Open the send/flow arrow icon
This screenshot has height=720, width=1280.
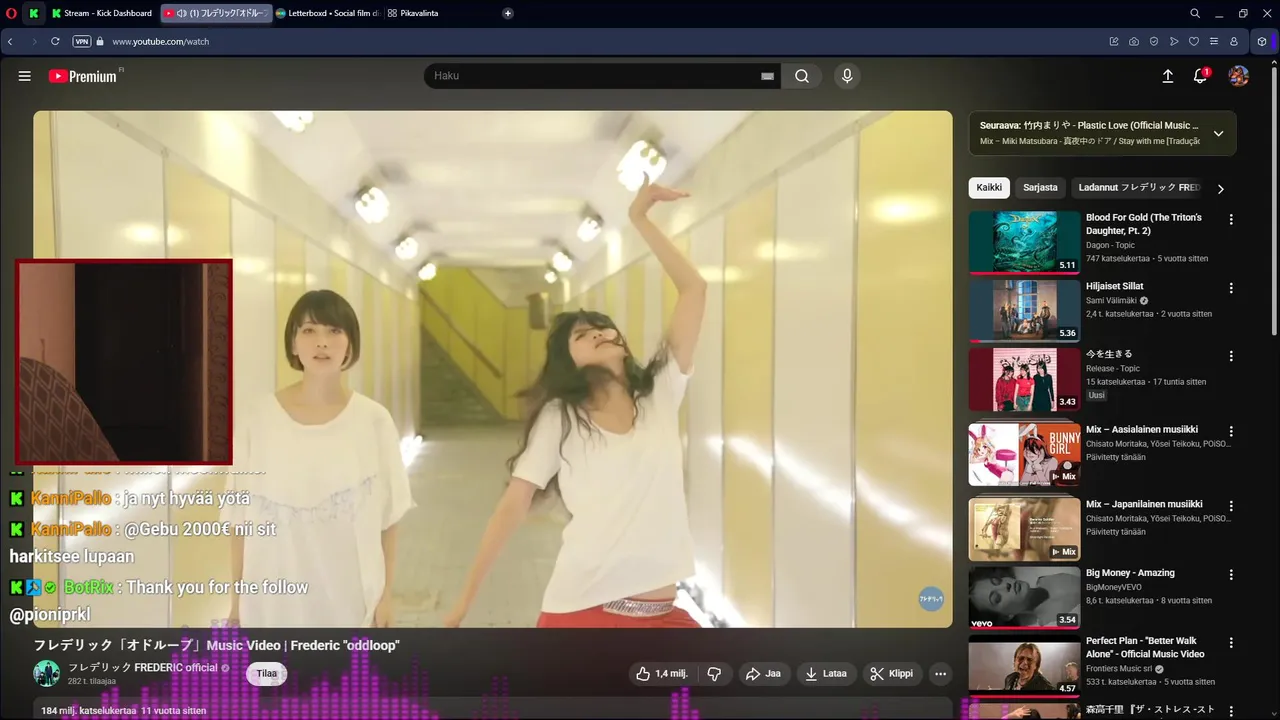tap(1174, 42)
